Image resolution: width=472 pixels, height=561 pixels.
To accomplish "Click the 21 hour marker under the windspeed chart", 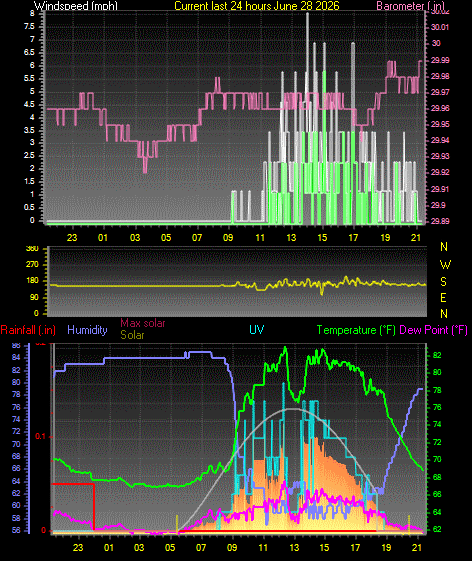I will 416,238.
